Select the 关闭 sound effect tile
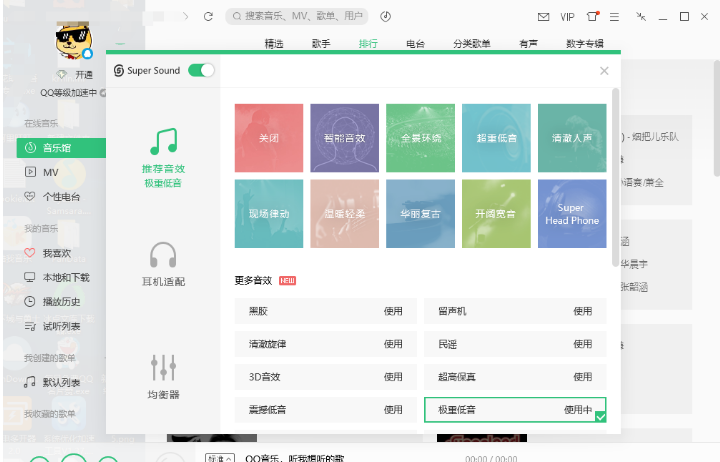 (269, 138)
